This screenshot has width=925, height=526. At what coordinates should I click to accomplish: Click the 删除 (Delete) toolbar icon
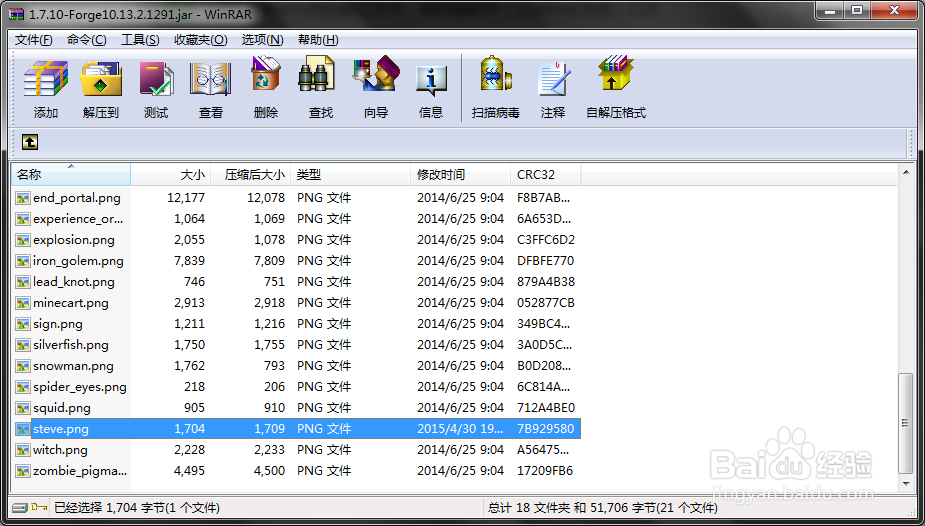click(x=265, y=75)
